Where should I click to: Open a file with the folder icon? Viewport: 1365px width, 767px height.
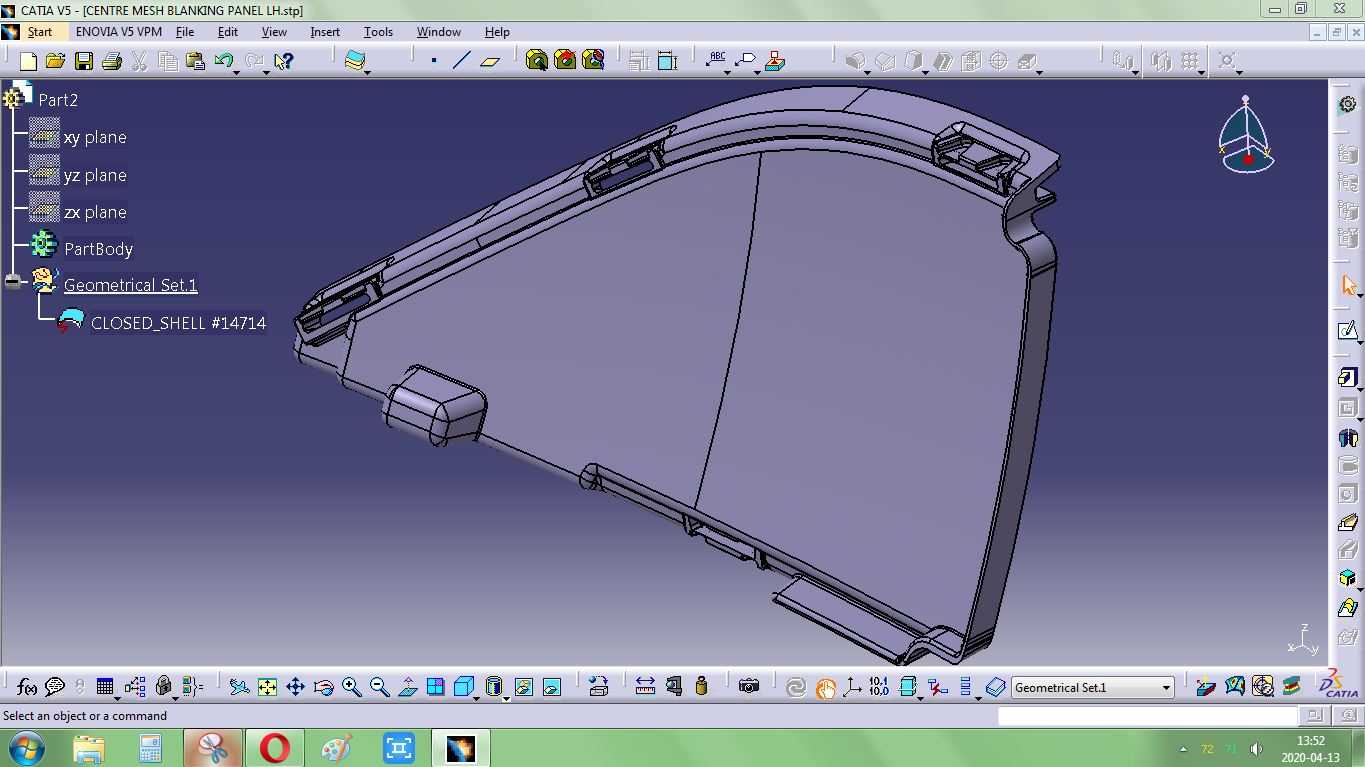(56, 61)
